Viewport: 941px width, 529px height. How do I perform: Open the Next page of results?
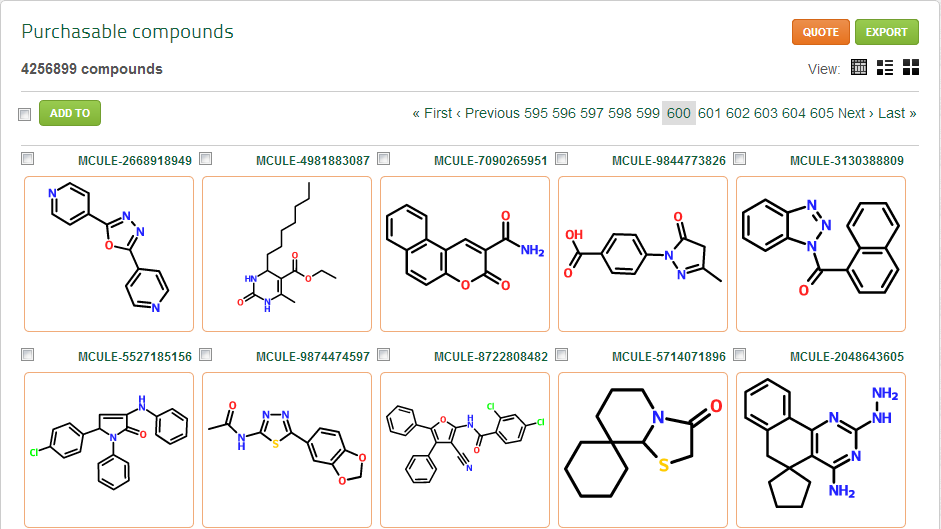pyautogui.click(x=855, y=113)
